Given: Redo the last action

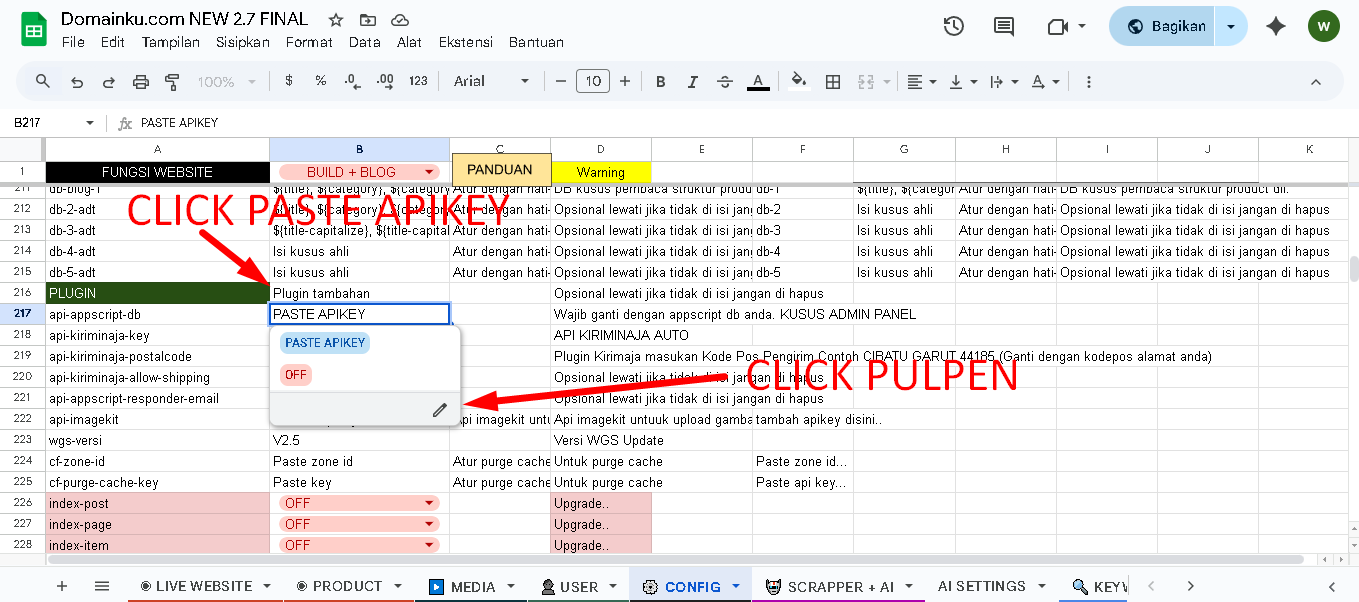Looking at the screenshot, I should 109,82.
